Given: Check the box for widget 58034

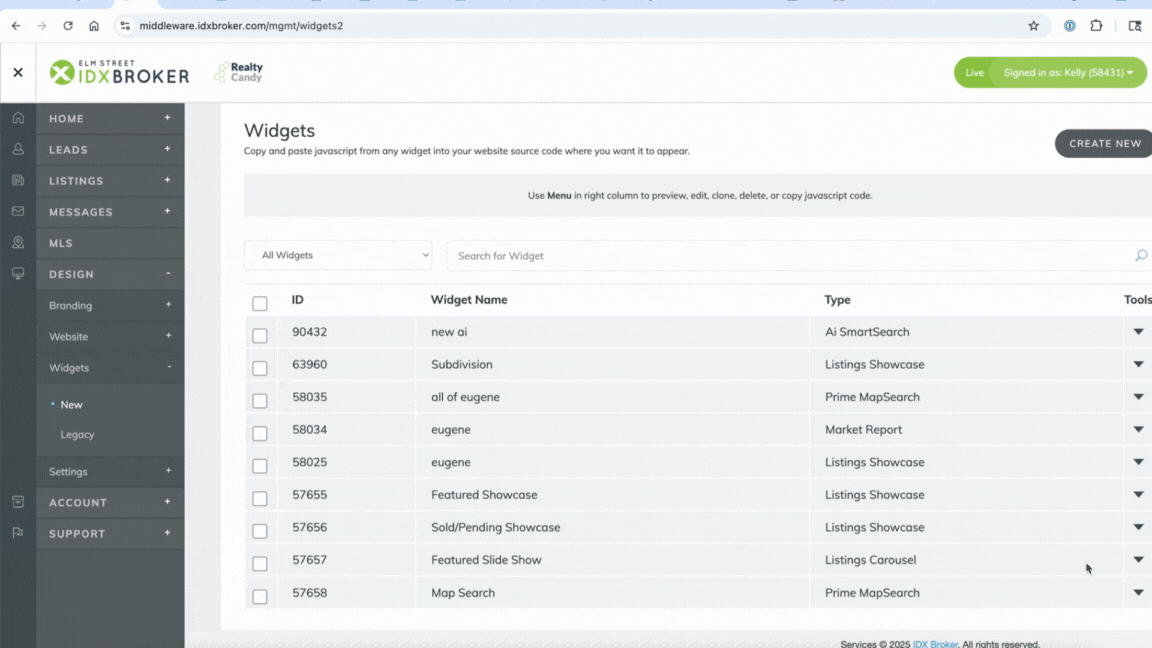Looking at the screenshot, I should (260, 433).
